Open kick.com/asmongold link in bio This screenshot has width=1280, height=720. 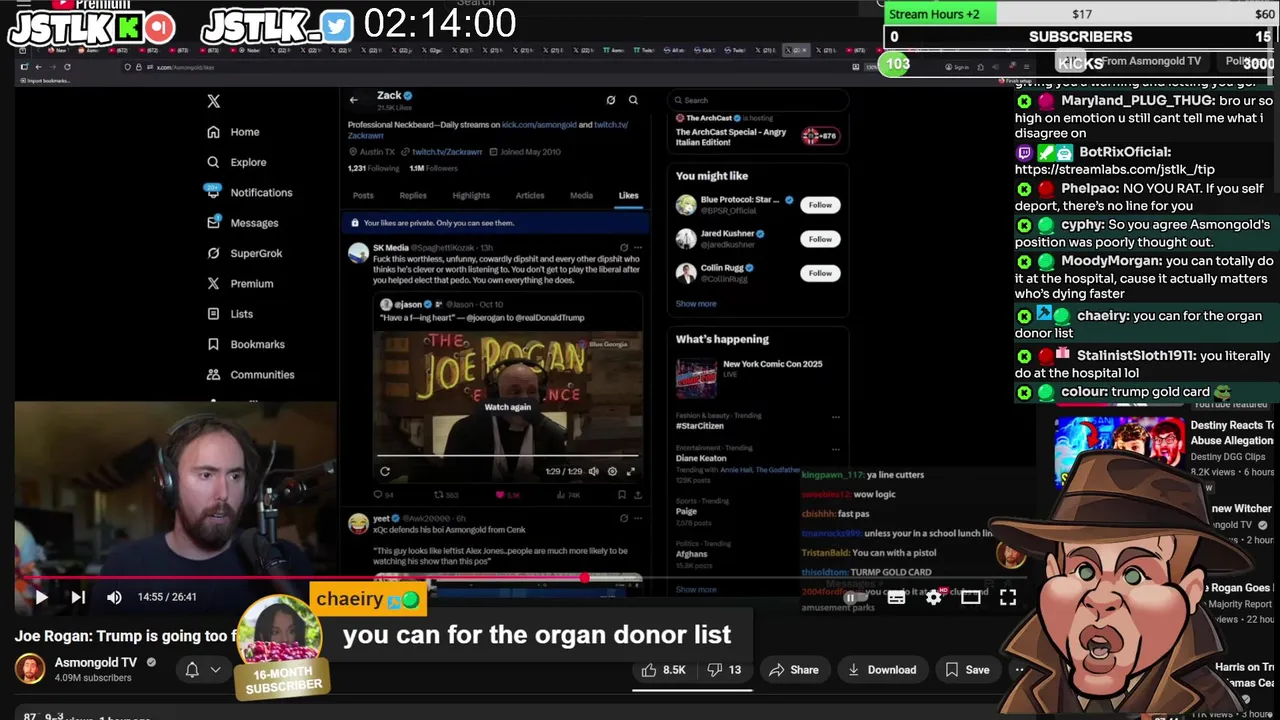[x=539, y=125]
